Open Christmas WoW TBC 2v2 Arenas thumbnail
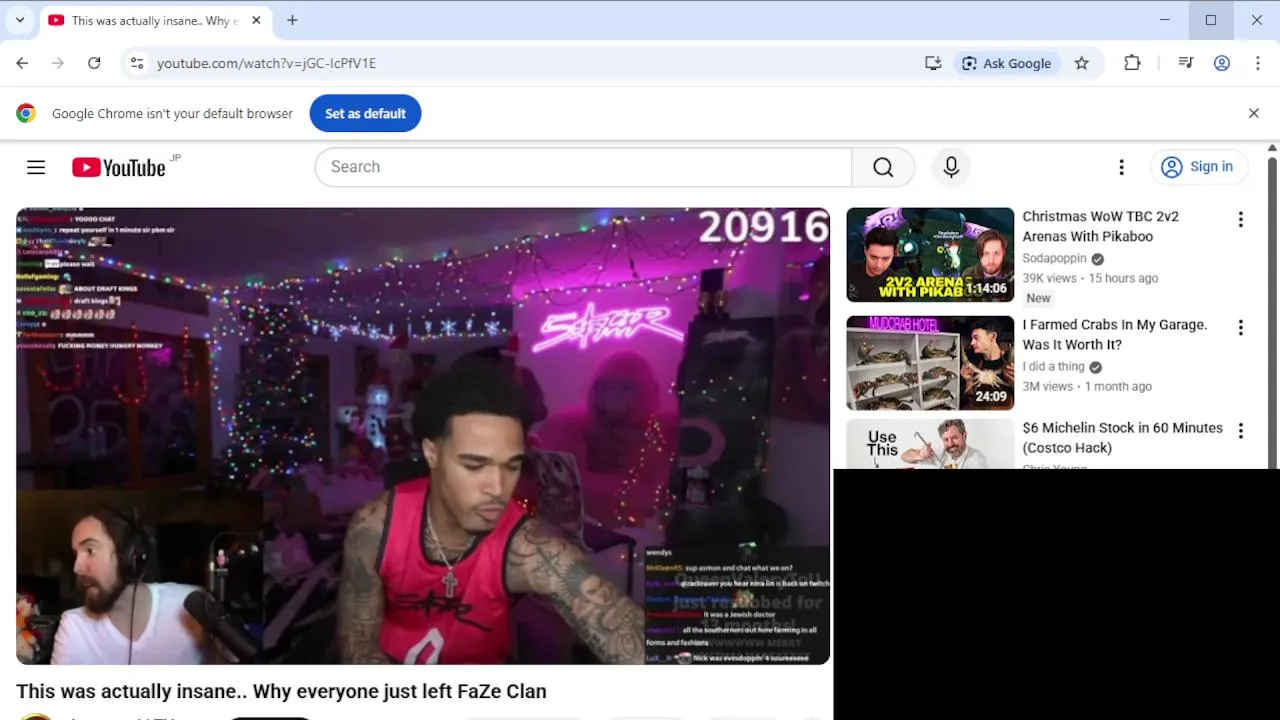1280x720 pixels. click(930, 254)
